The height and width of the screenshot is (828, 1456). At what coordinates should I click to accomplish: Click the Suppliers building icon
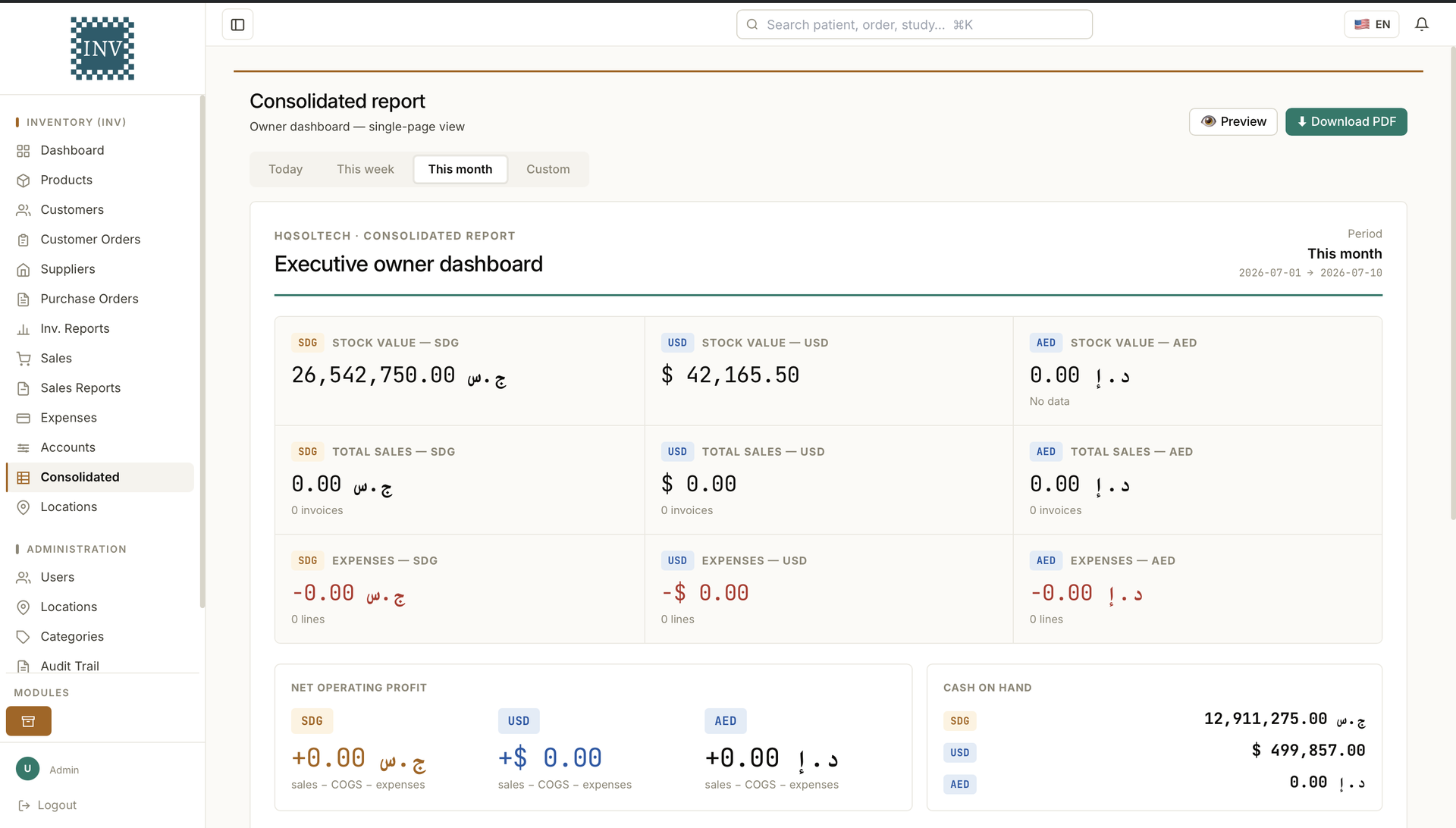pyautogui.click(x=24, y=269)
